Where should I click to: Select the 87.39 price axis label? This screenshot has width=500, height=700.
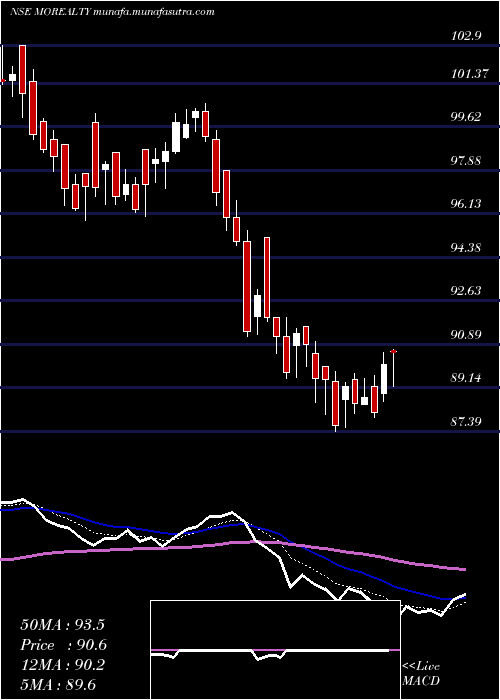467,421
